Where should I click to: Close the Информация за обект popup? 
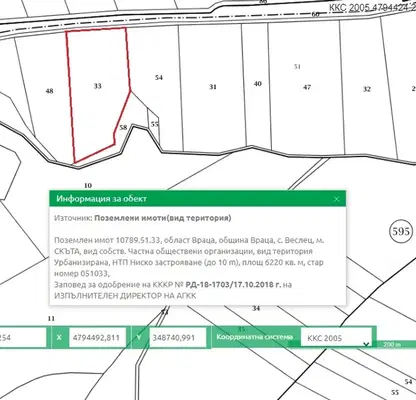point(336,199)
